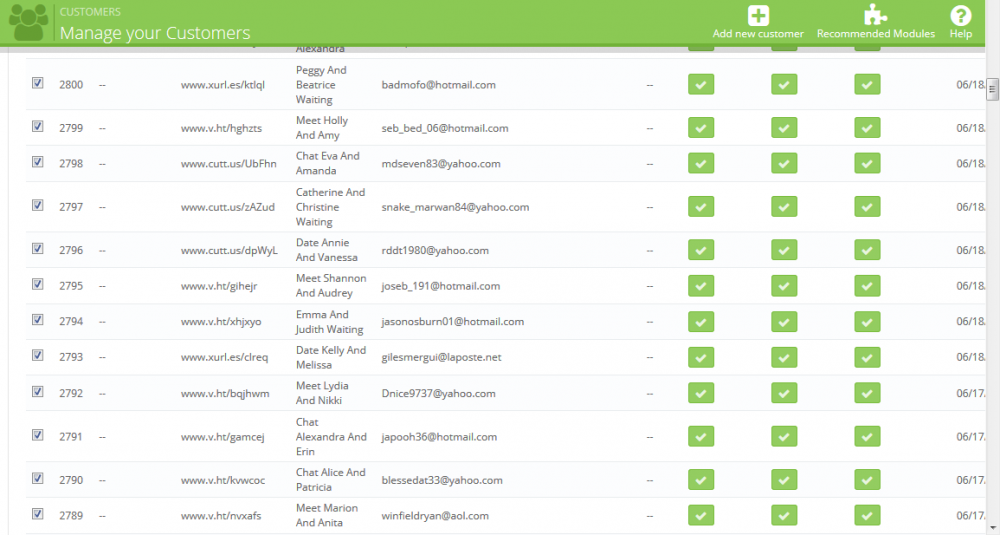Toggle middle green check for customer 2792

click(x=784, y=393)
